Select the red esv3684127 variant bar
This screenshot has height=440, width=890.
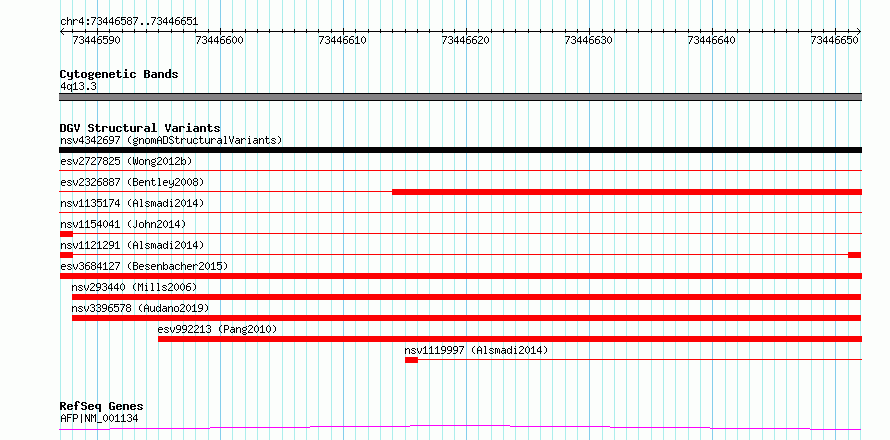[461, 276]
